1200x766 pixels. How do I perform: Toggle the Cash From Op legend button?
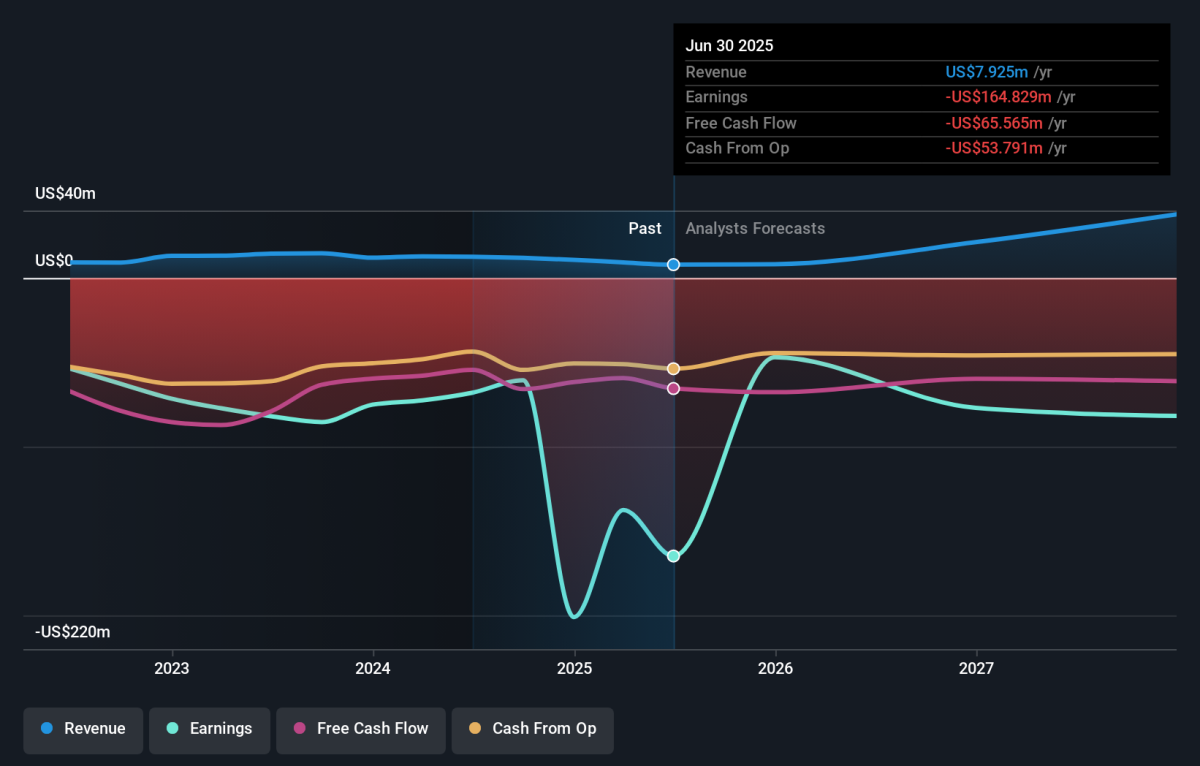[x=532, y=729]
